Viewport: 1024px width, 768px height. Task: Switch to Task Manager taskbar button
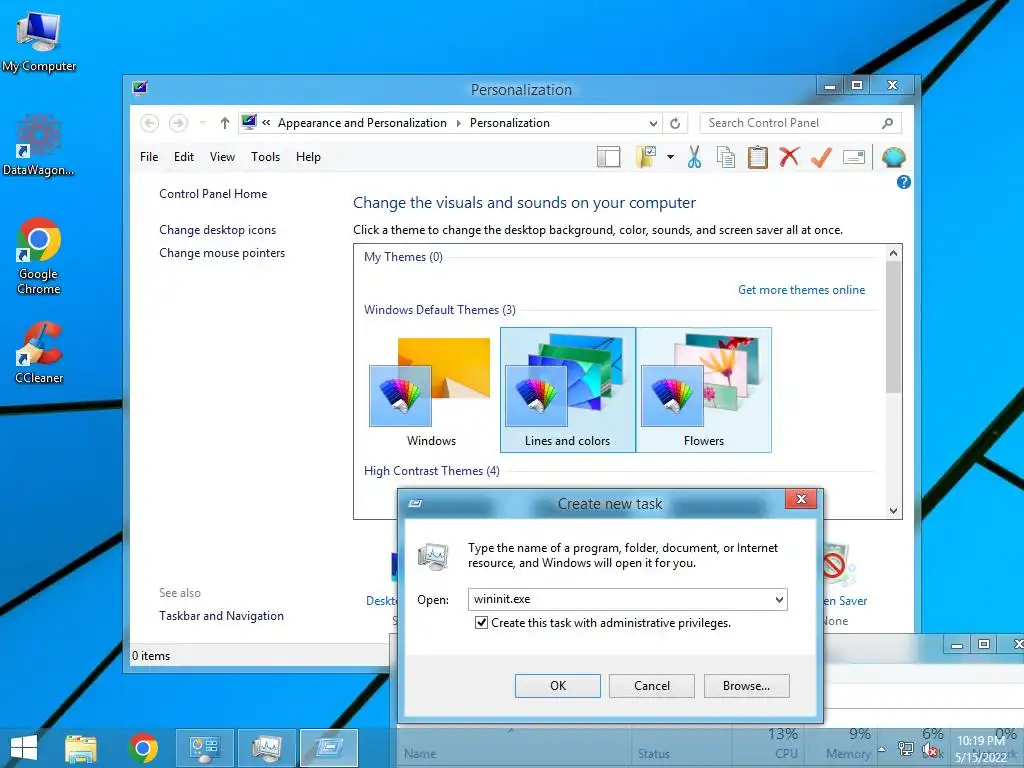coord(266,748)
